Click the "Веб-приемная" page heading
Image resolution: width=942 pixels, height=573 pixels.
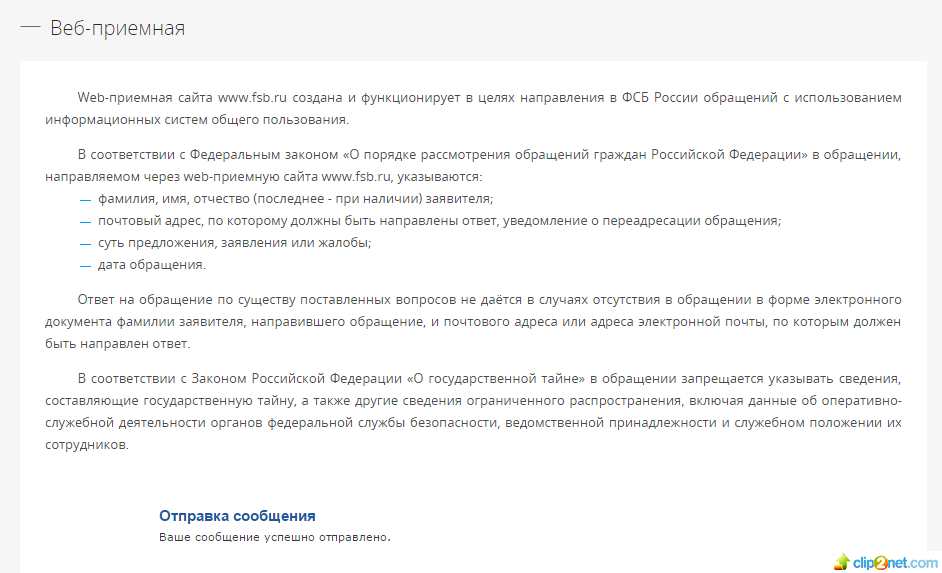tap(117, 28)
